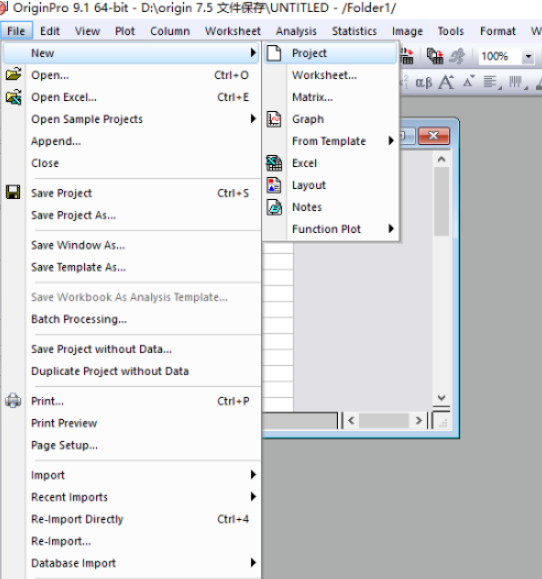Viewport: 542px width, 579px height.
Task: Click the File menu
Action: 16,31
